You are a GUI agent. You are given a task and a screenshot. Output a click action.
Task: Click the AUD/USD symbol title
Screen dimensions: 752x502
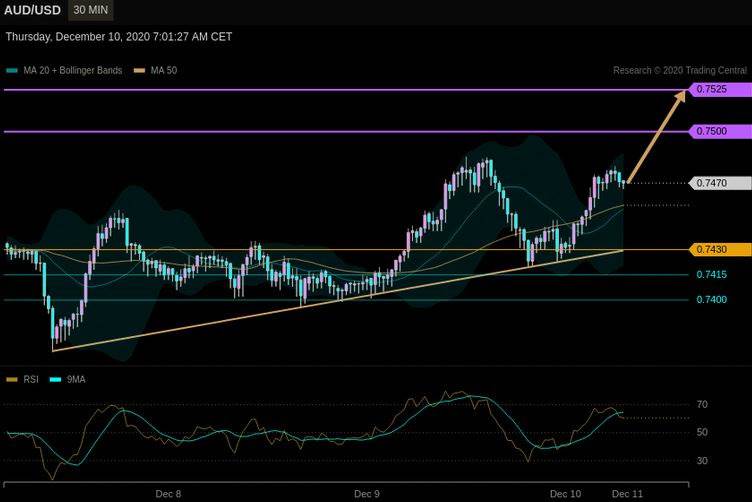pos(32,10)
